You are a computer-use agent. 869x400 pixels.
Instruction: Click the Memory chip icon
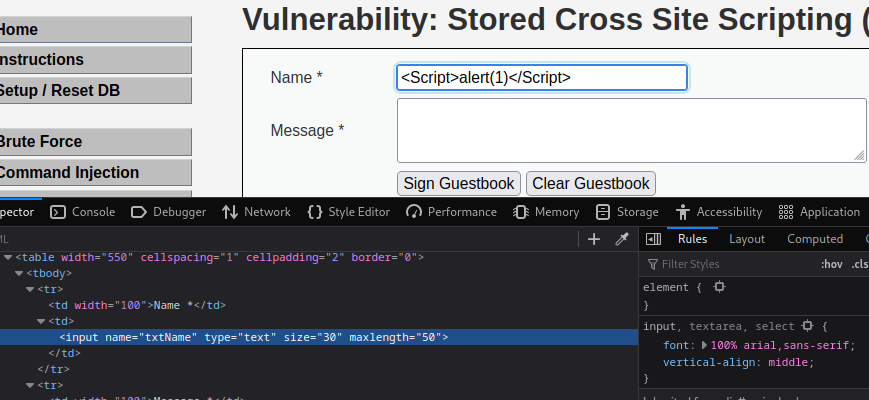coord(520,212)
